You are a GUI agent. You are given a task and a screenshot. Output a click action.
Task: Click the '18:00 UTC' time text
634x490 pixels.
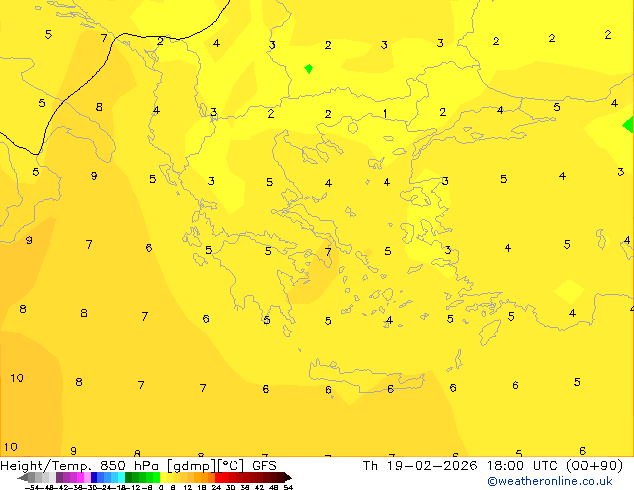[523, 466]
